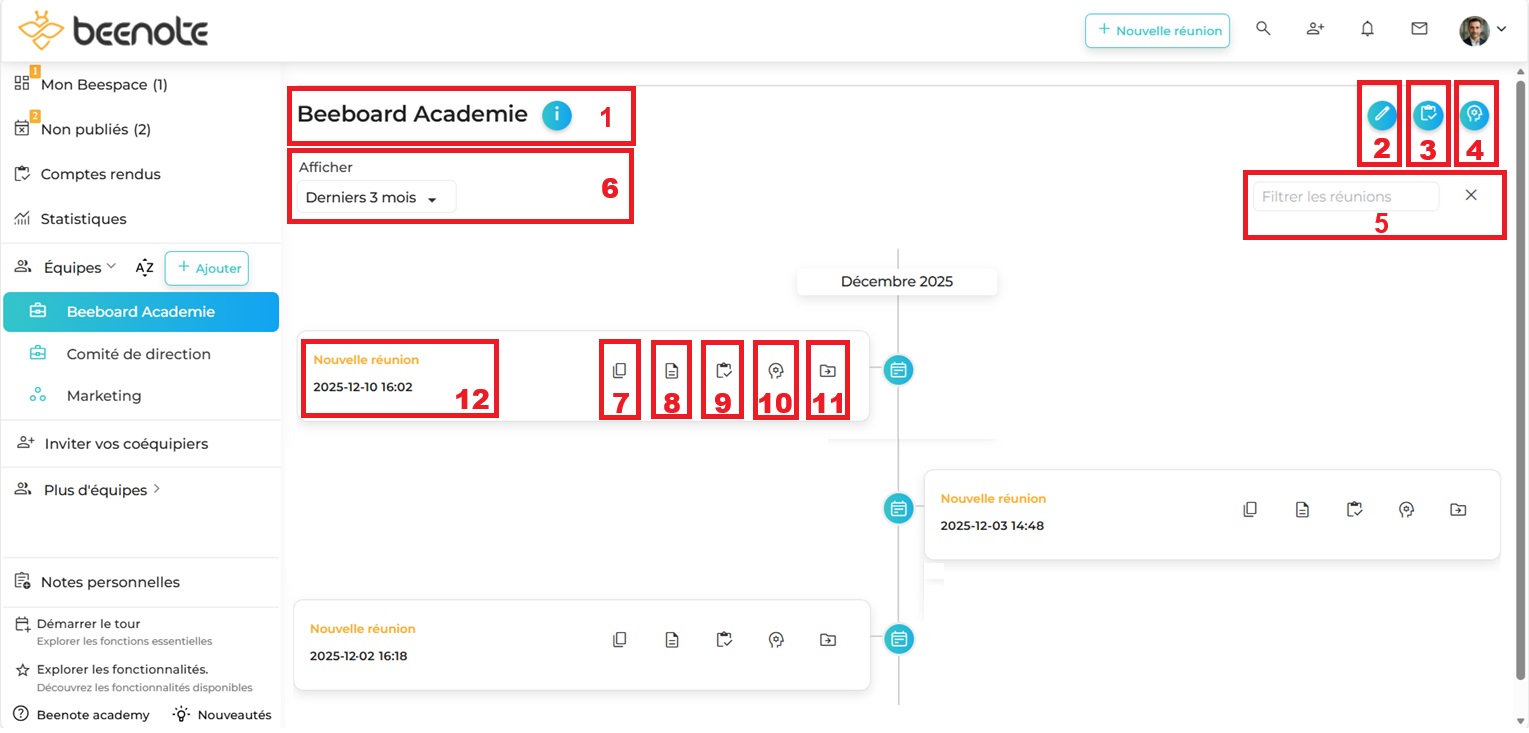Open the user profile avatar menu

pyautogui.click(x=1481, y=30)
